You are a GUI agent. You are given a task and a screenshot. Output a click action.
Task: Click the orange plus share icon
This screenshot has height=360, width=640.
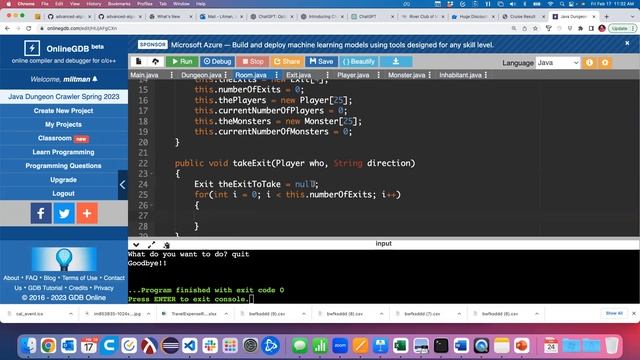(87, 213)
